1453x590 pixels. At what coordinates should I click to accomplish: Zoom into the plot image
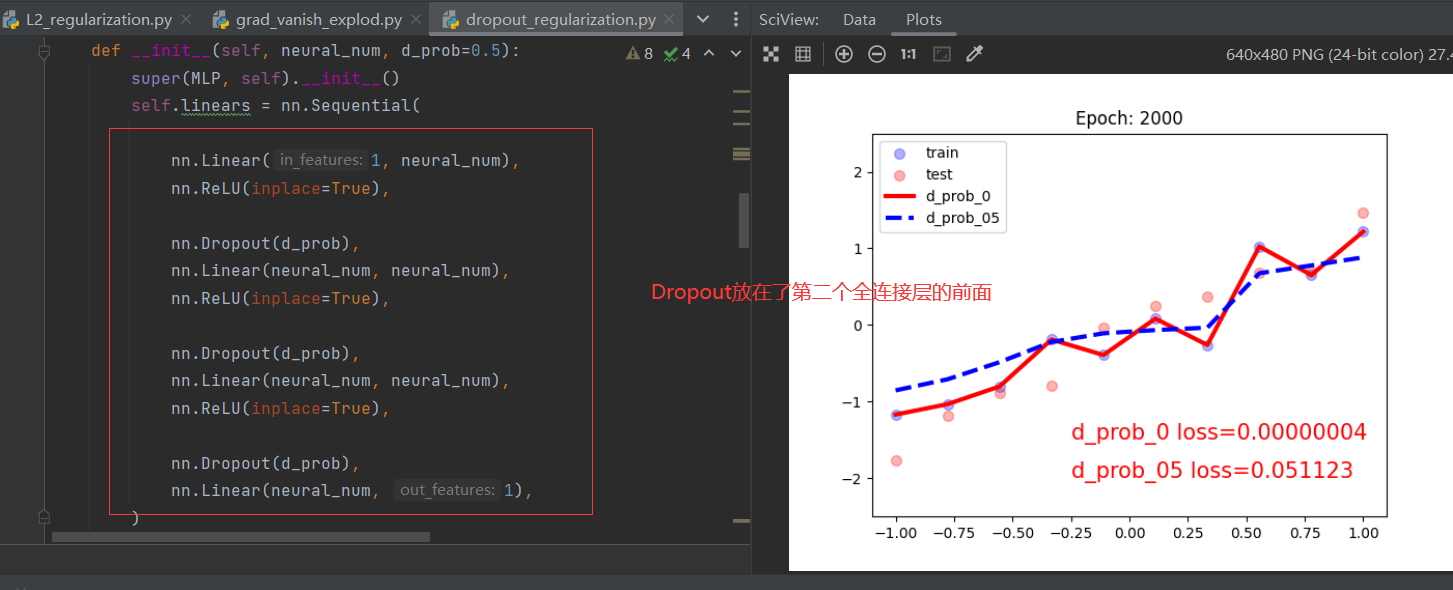[843, 53]
